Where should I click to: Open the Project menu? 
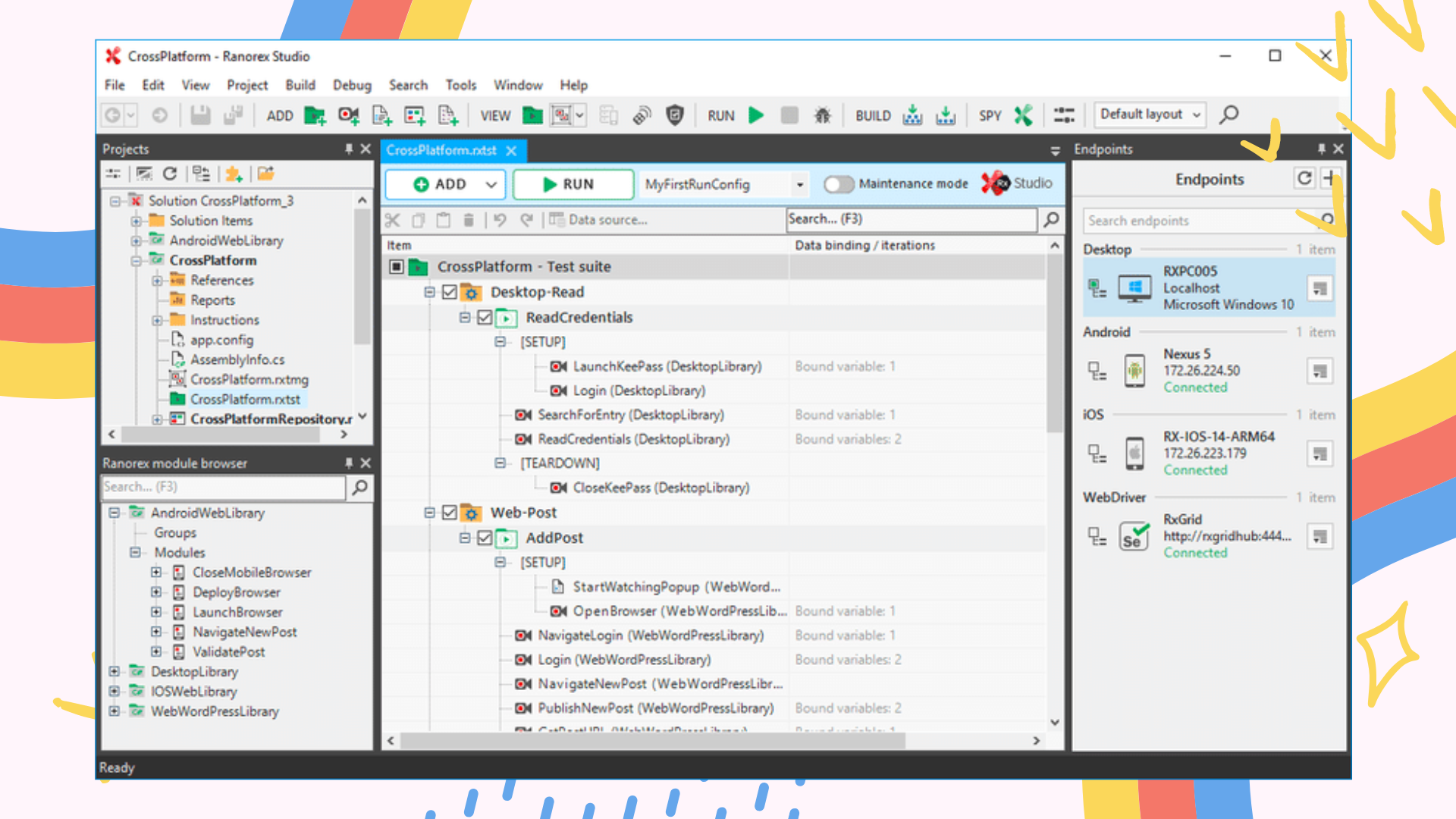247,85
